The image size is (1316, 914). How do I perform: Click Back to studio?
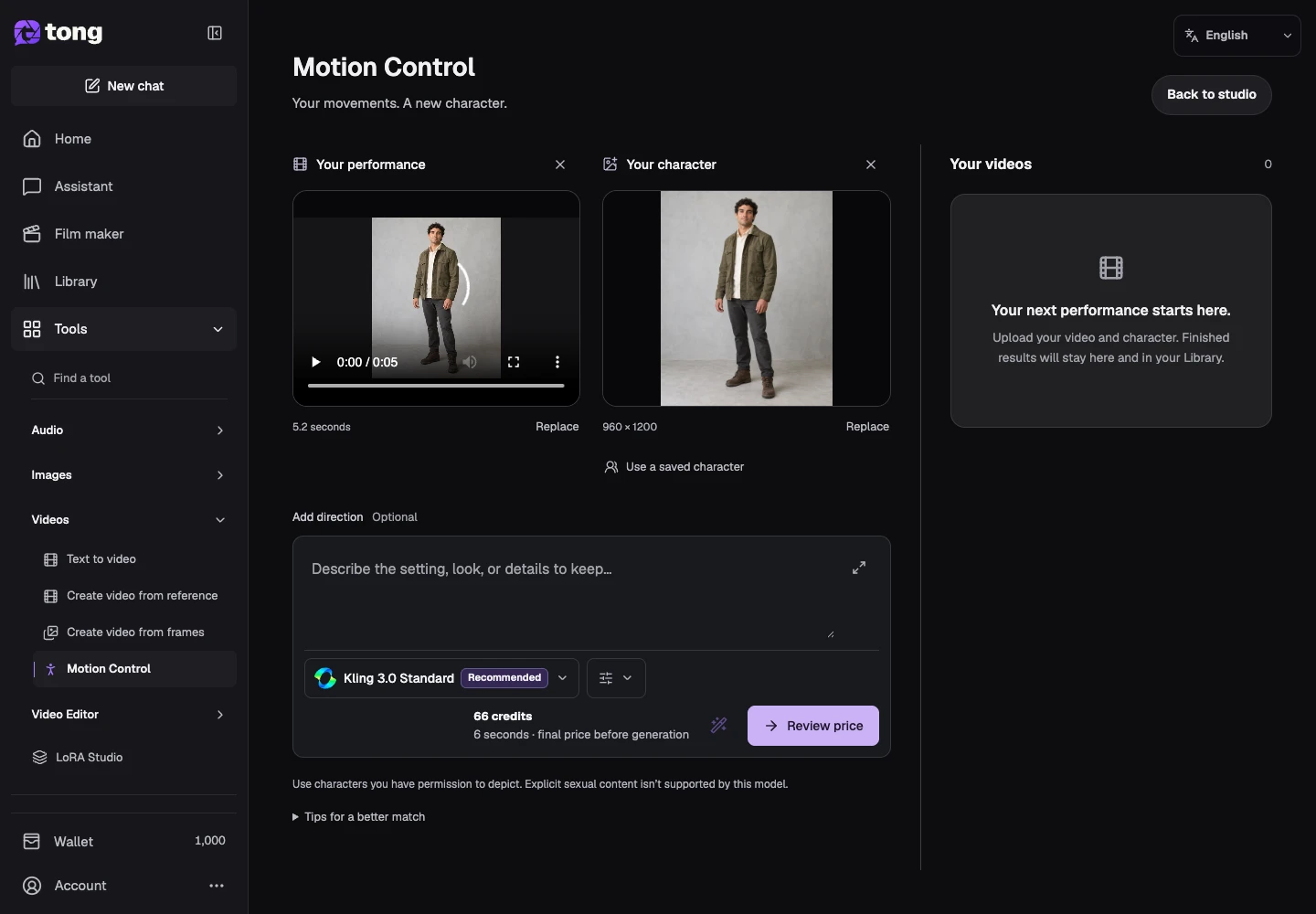[1212, 95]
